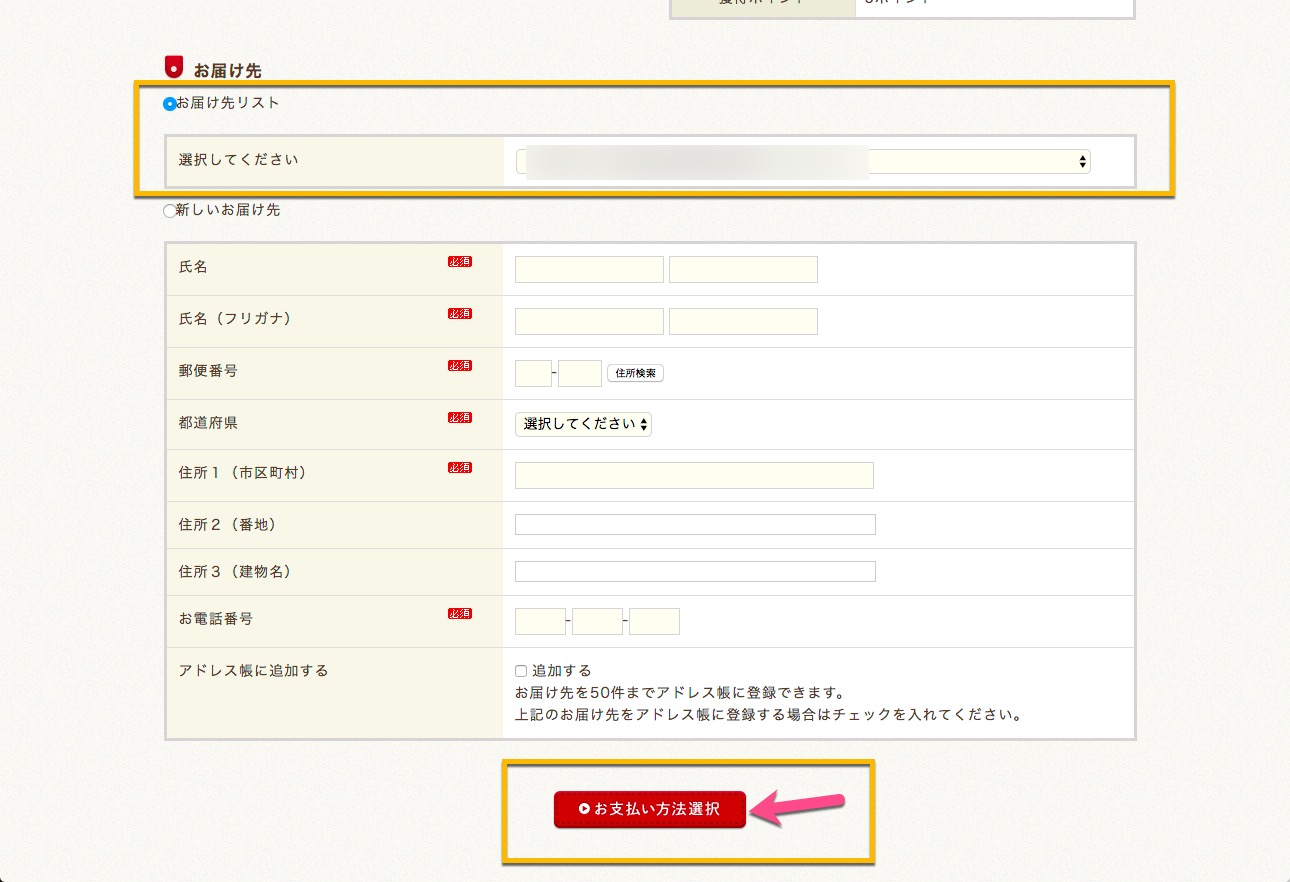The width and height of the screenshot is (1290, 882).
Task: Select the お届け先リスト radio button
Action: tap(169, 103)
